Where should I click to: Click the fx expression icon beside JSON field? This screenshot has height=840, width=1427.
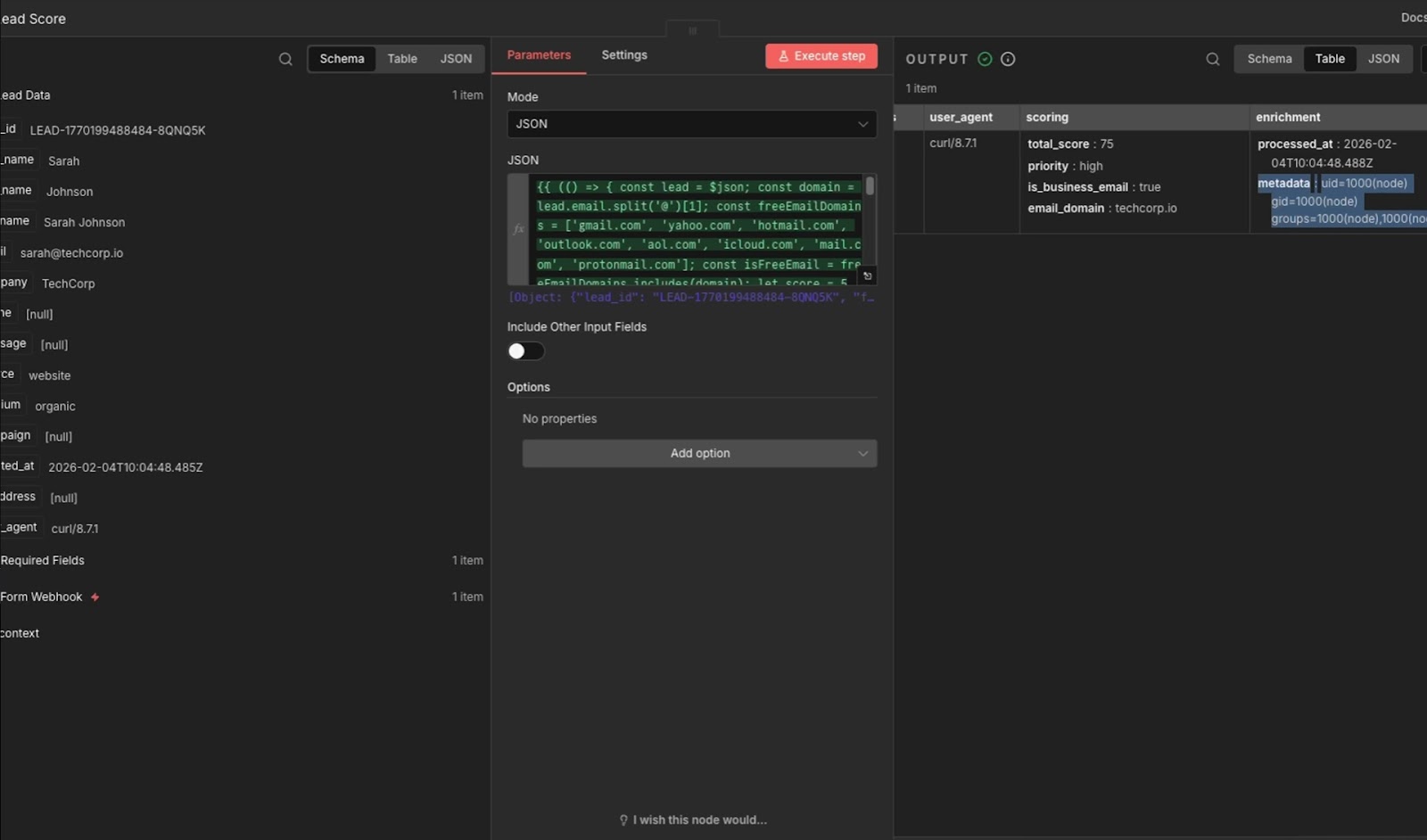(518, 229)
